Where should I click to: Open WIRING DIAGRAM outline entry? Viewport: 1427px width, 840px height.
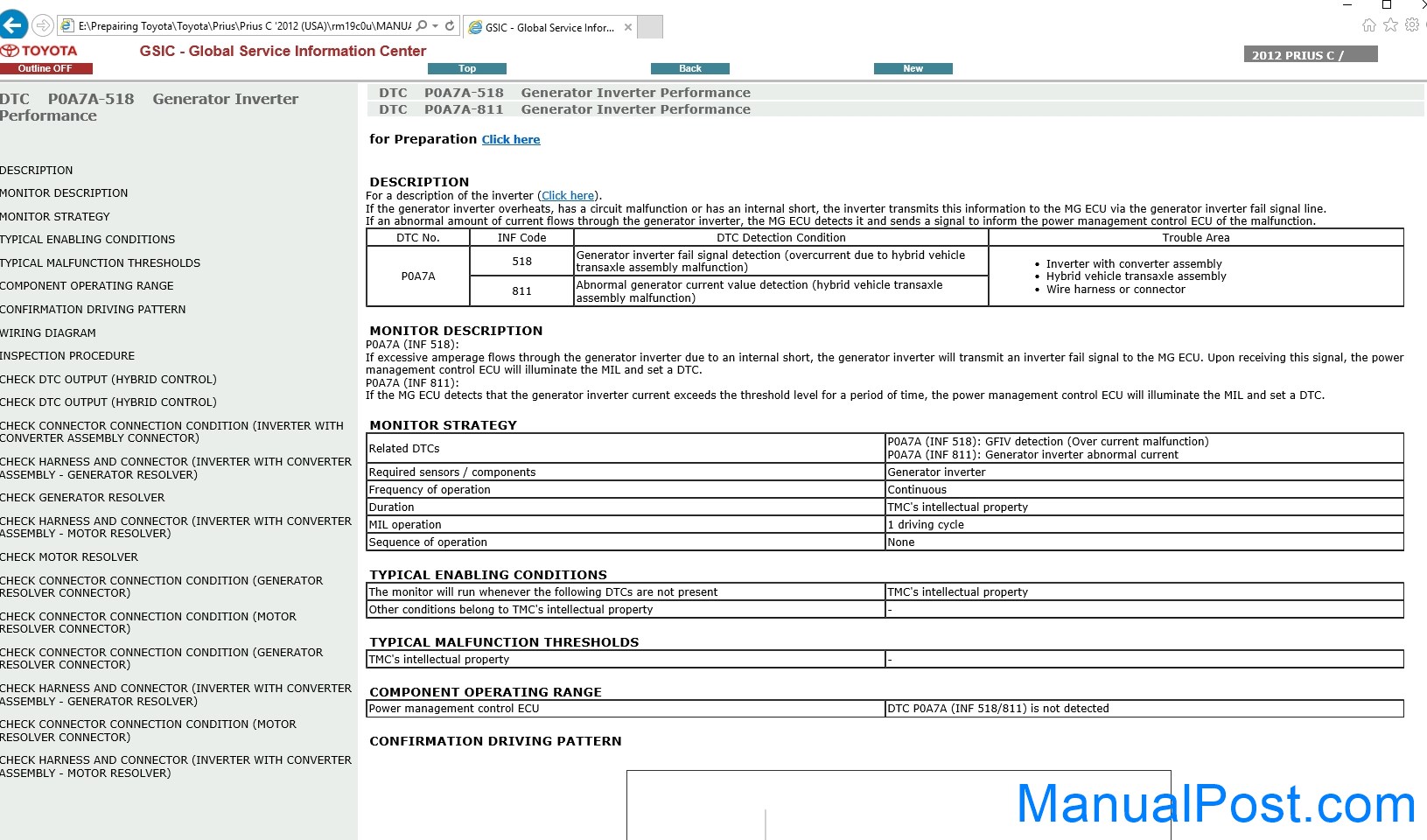coord(48,333)
